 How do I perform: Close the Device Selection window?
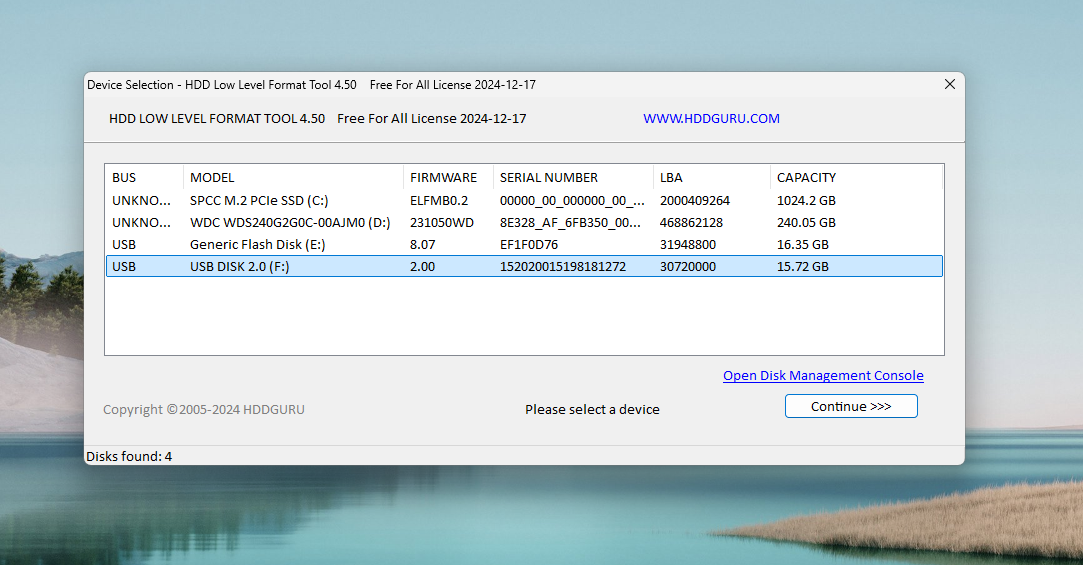tap(950, 84)
